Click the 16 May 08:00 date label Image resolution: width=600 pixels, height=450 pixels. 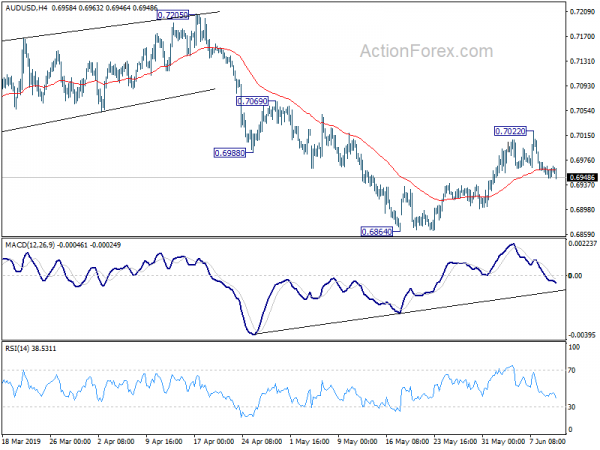(406, 441)
